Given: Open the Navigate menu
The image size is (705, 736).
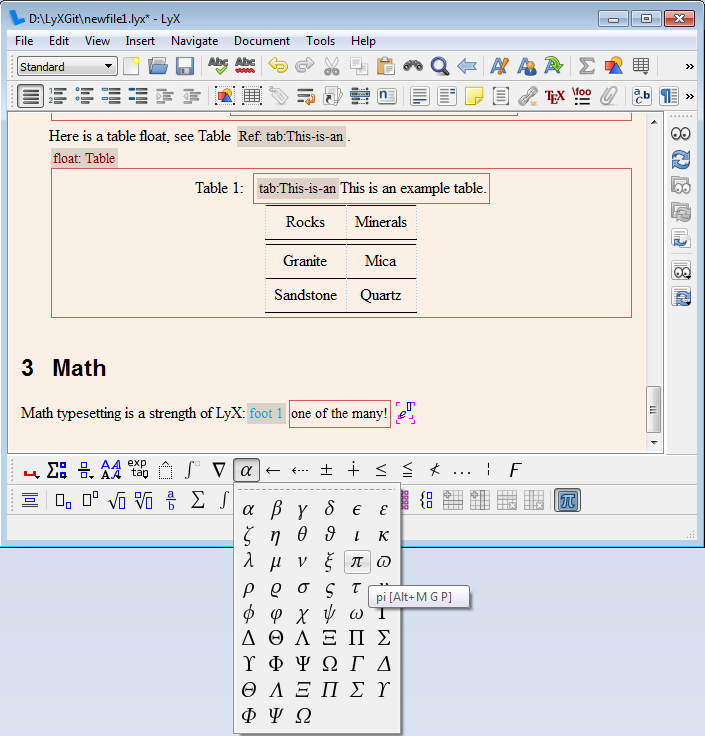Looking at the screenshot, I should 194,41.
